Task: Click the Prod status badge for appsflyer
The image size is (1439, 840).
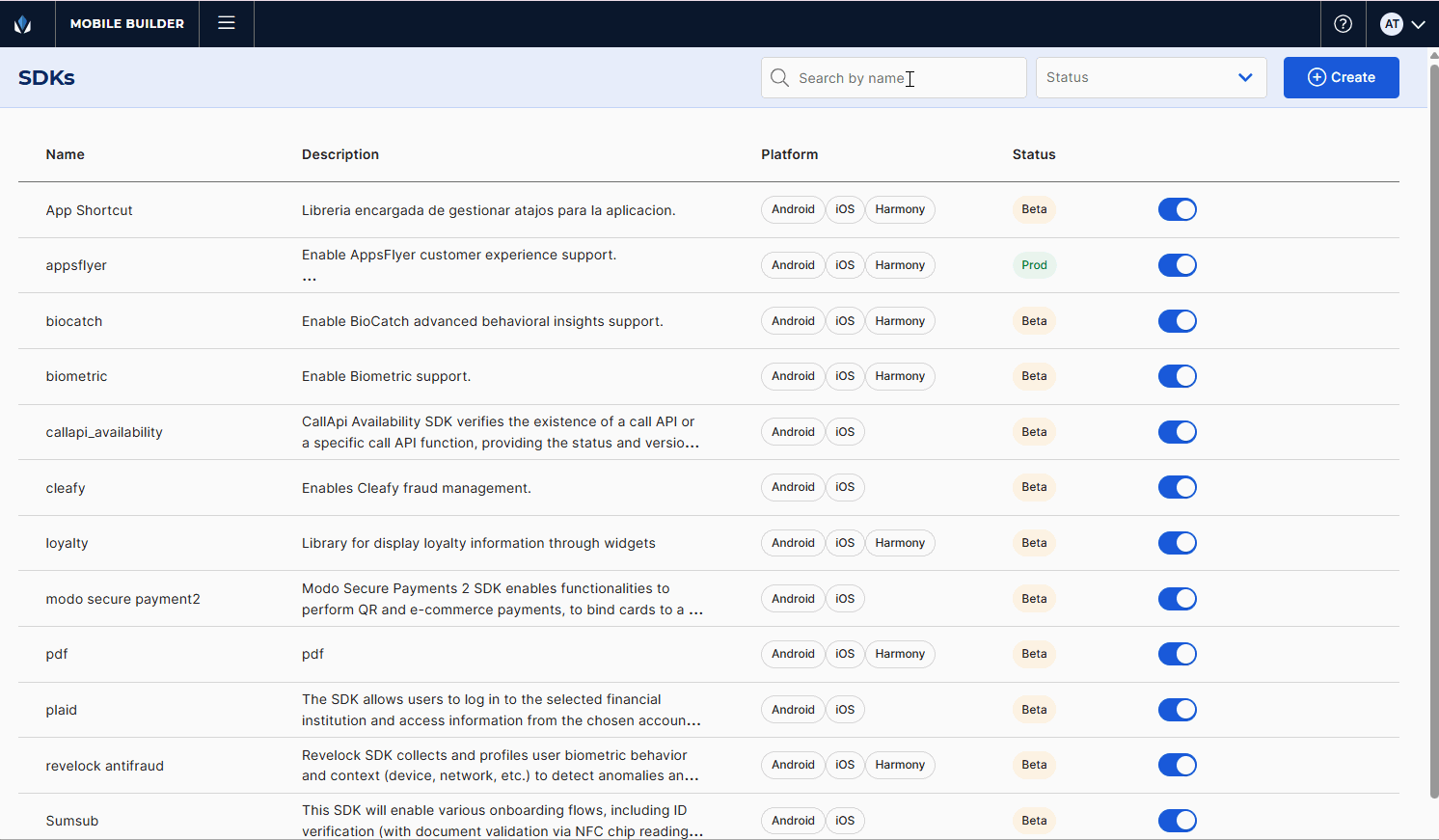Action: 1034,265
